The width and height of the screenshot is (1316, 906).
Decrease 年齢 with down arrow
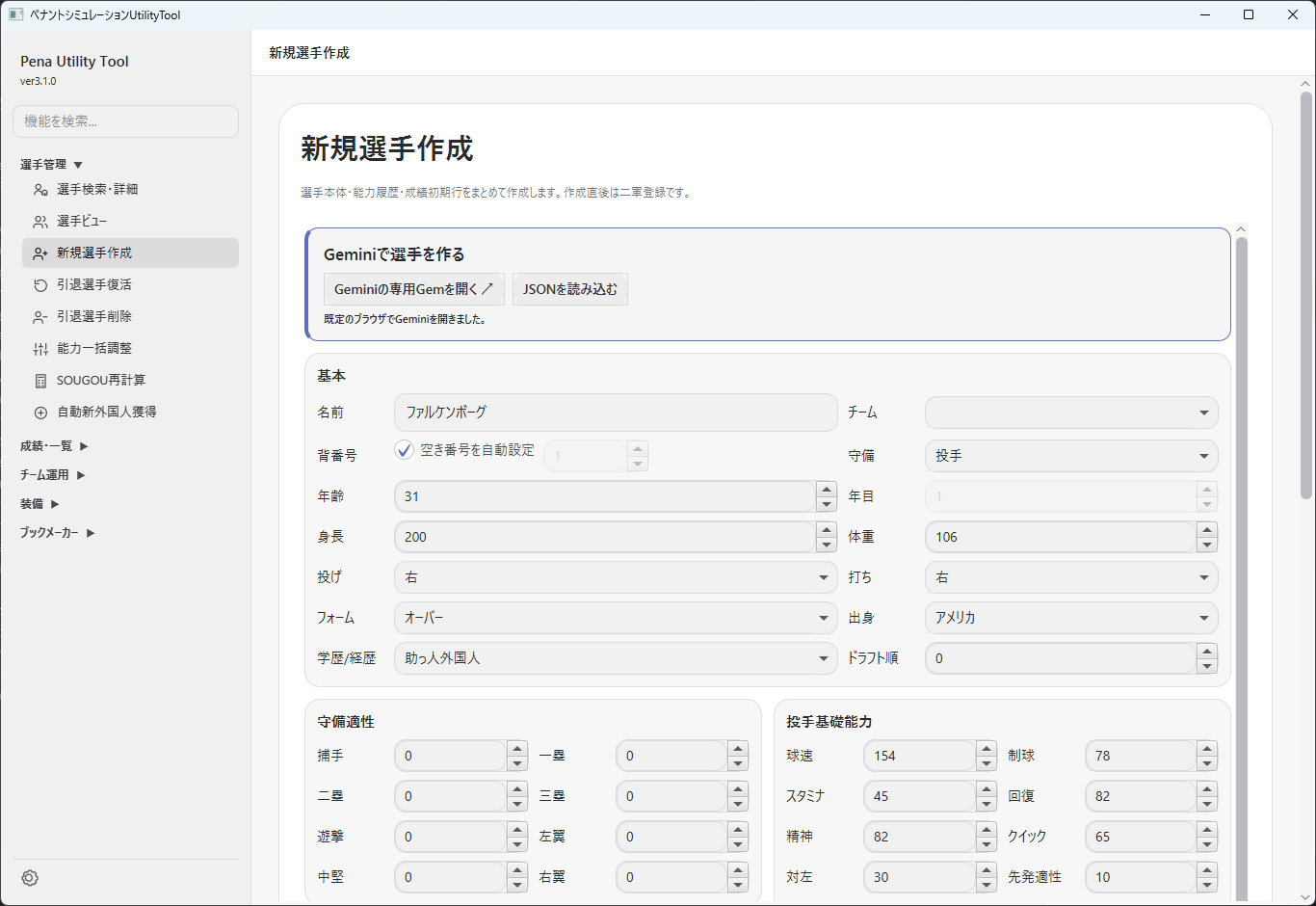click(827, 504)
